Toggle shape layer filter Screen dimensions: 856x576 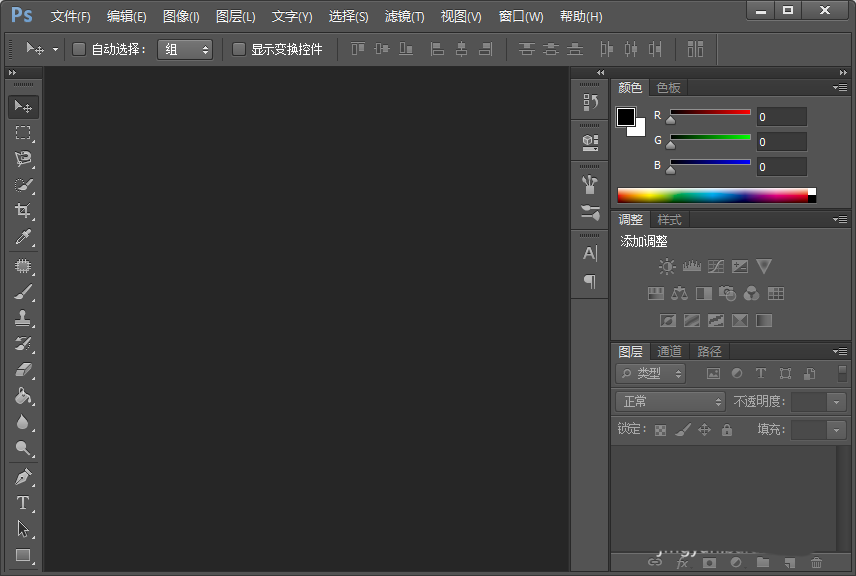pyautogui.click(x=785, y=373)
